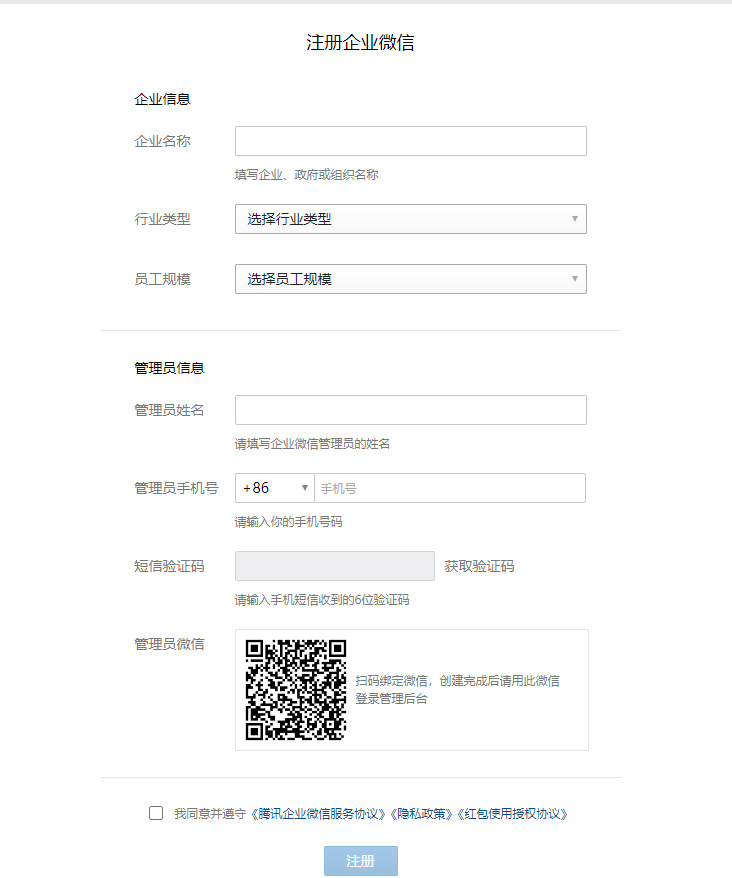Click the 注册企业微信 page title
732x878 pixels.
360,43
